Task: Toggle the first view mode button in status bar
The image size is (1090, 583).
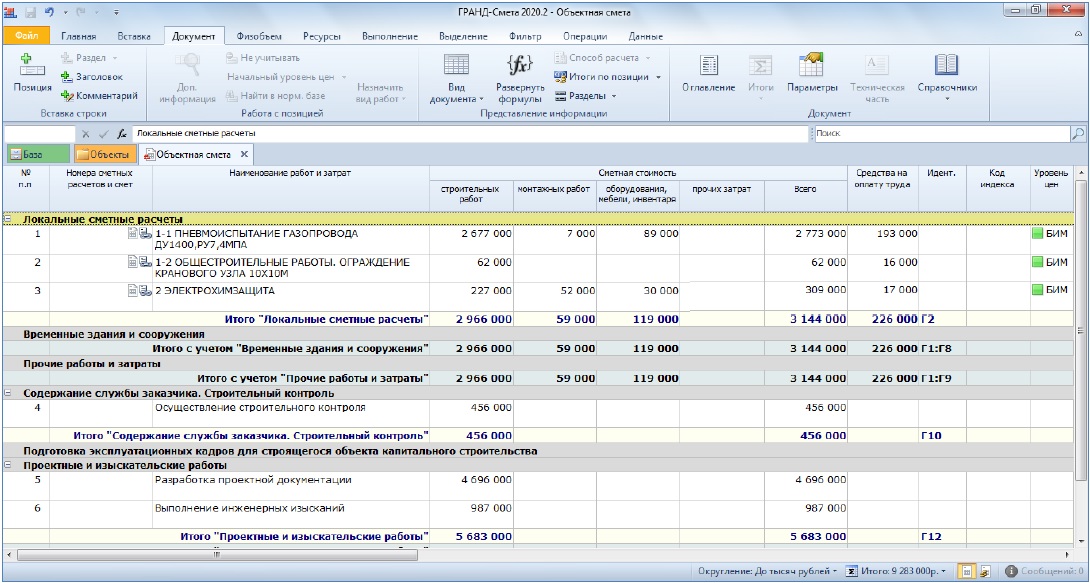Action: (966, 571)
